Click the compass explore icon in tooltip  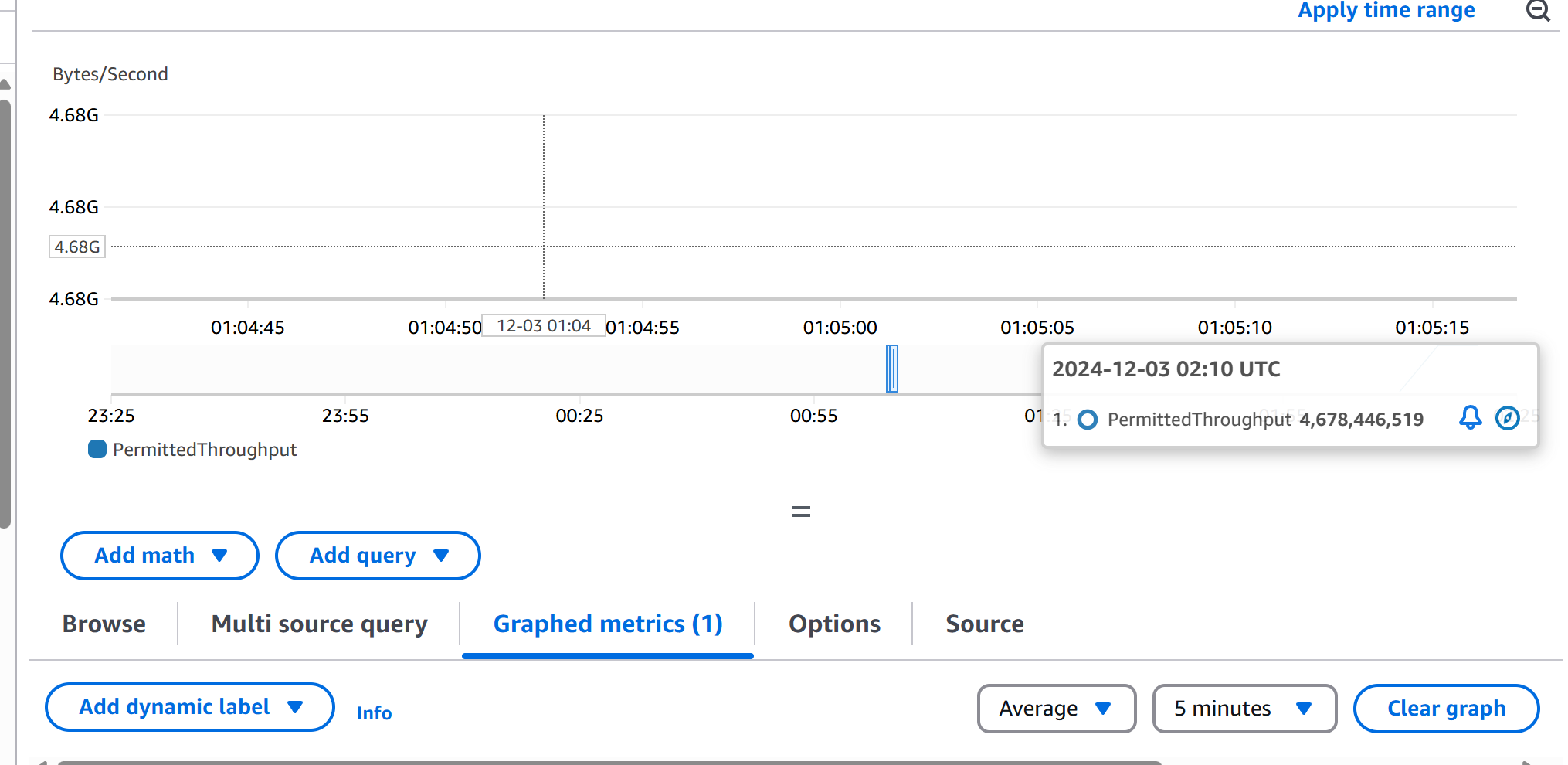tap(1507, 418)
